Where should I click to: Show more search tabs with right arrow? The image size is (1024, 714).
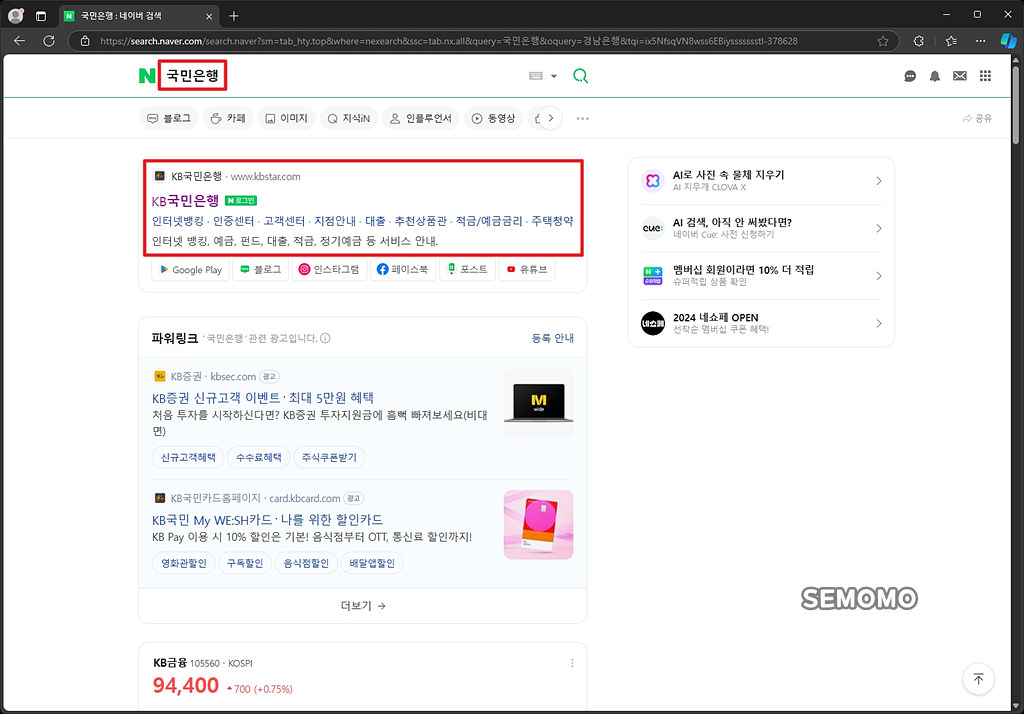(x=551, y=118)
